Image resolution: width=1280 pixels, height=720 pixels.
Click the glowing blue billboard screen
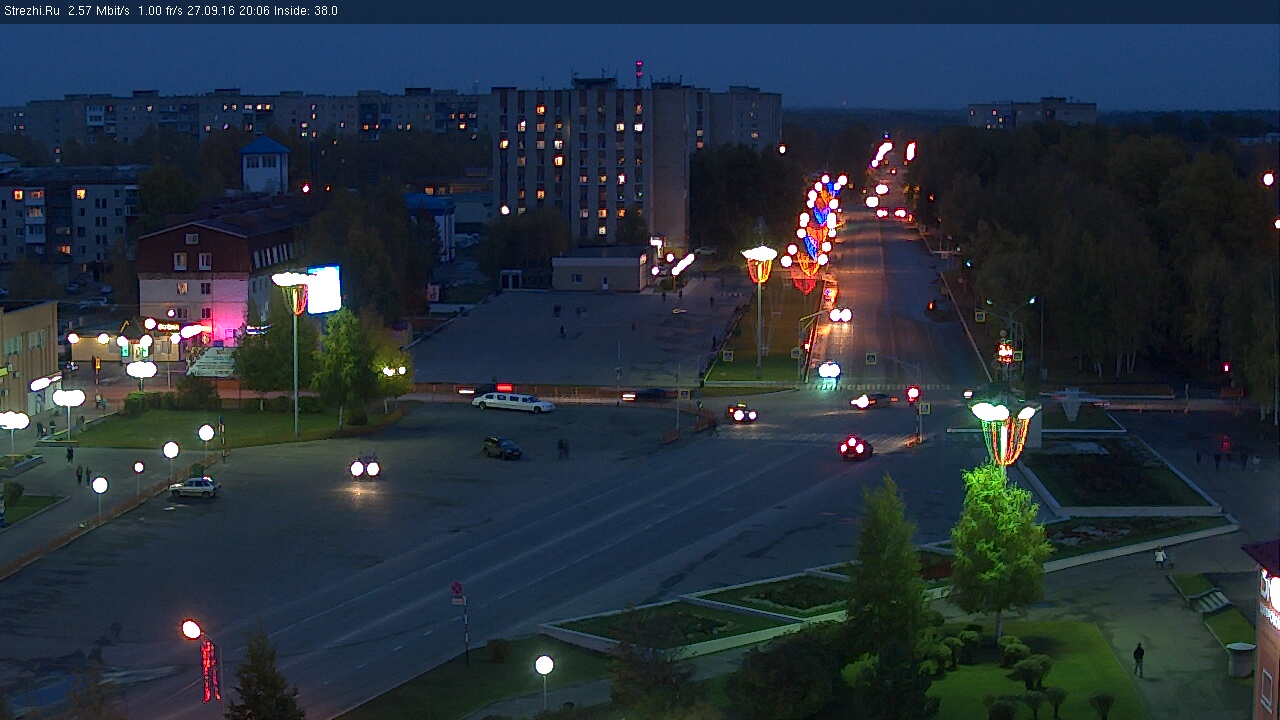pos(324,290)
